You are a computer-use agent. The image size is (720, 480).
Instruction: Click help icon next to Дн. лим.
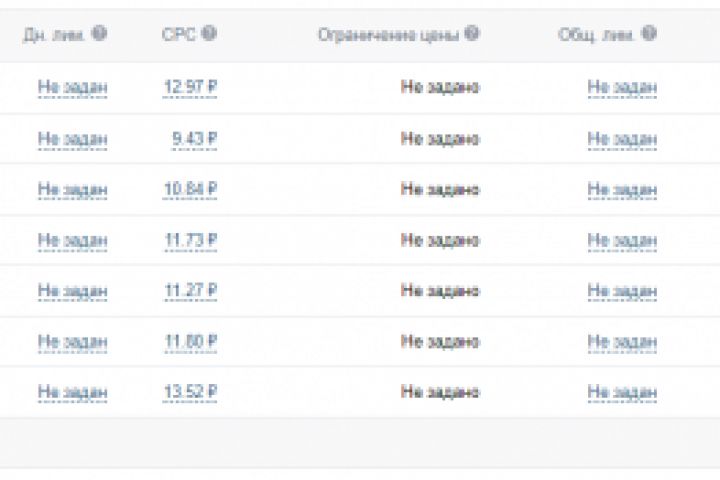pos(99,34)
